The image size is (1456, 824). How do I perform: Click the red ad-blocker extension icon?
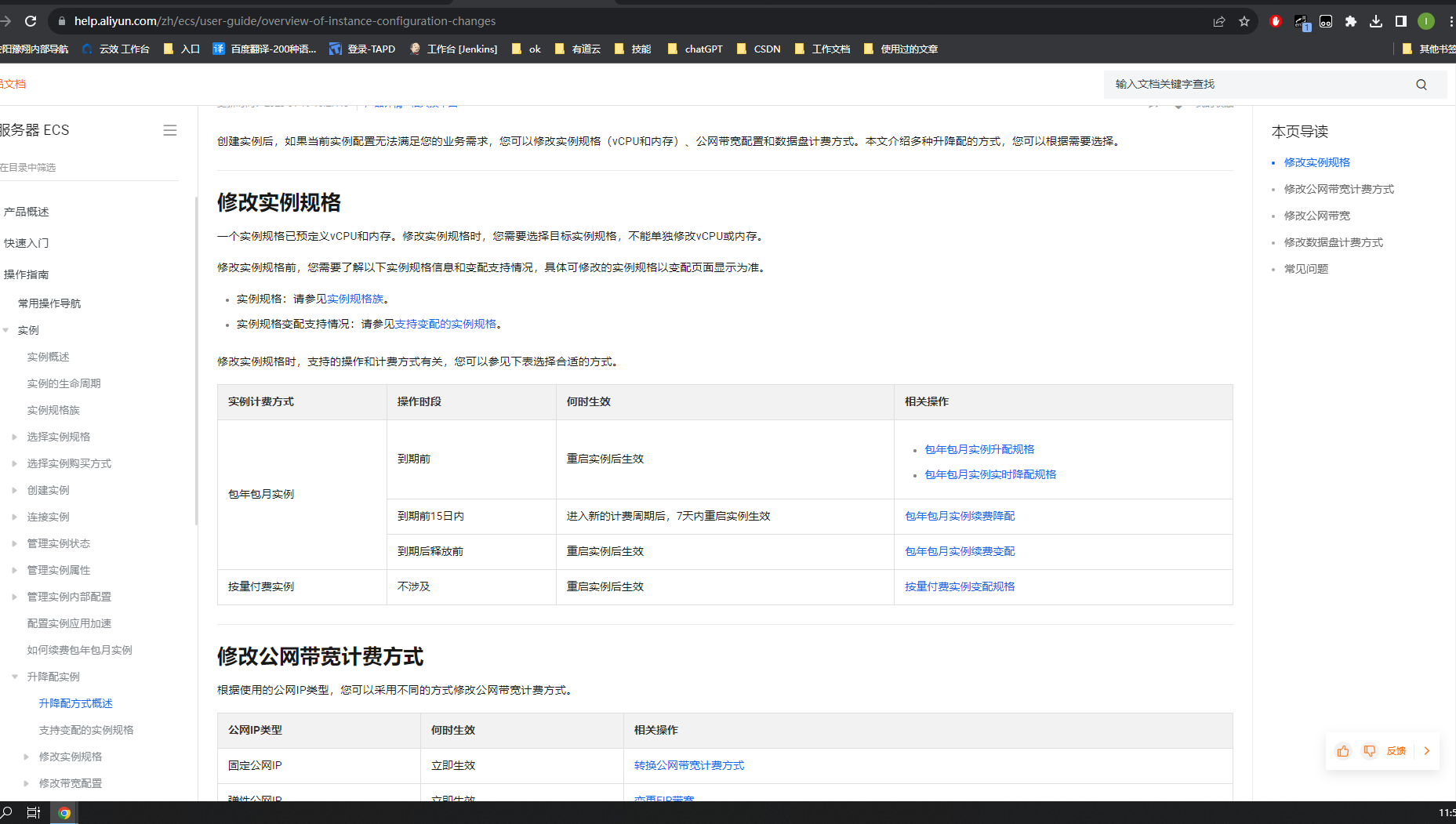(x=1276, y=21)
